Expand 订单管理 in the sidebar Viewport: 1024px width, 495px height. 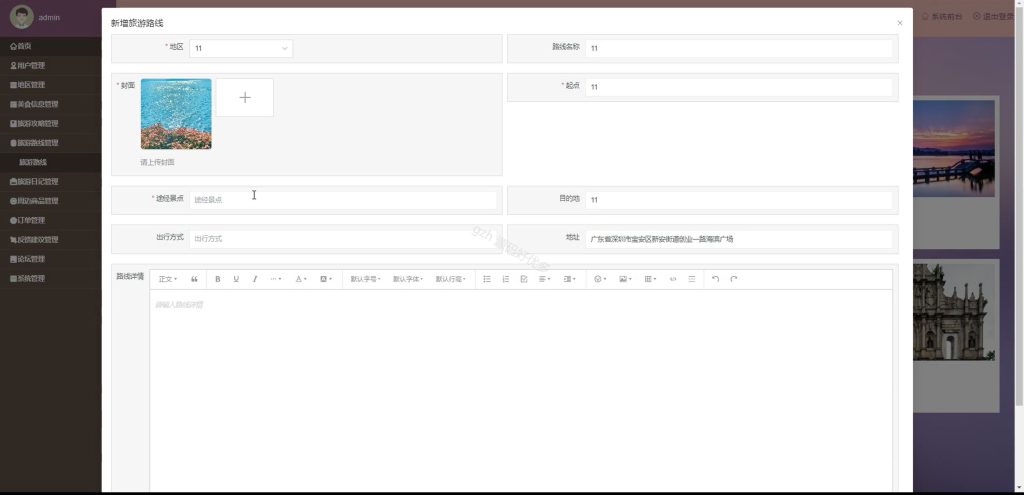50,220
